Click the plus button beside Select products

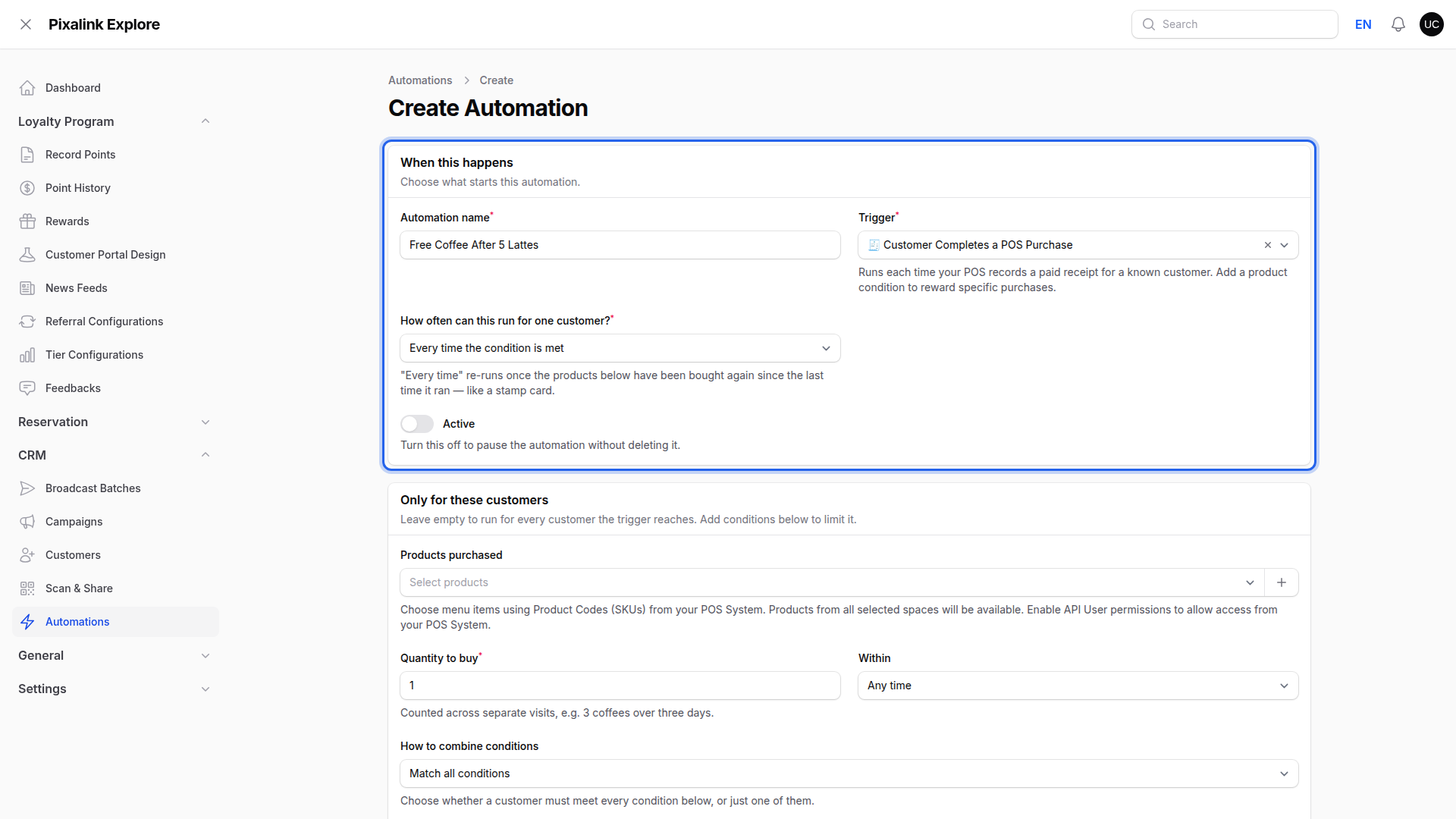click(x=1282, y=582)
